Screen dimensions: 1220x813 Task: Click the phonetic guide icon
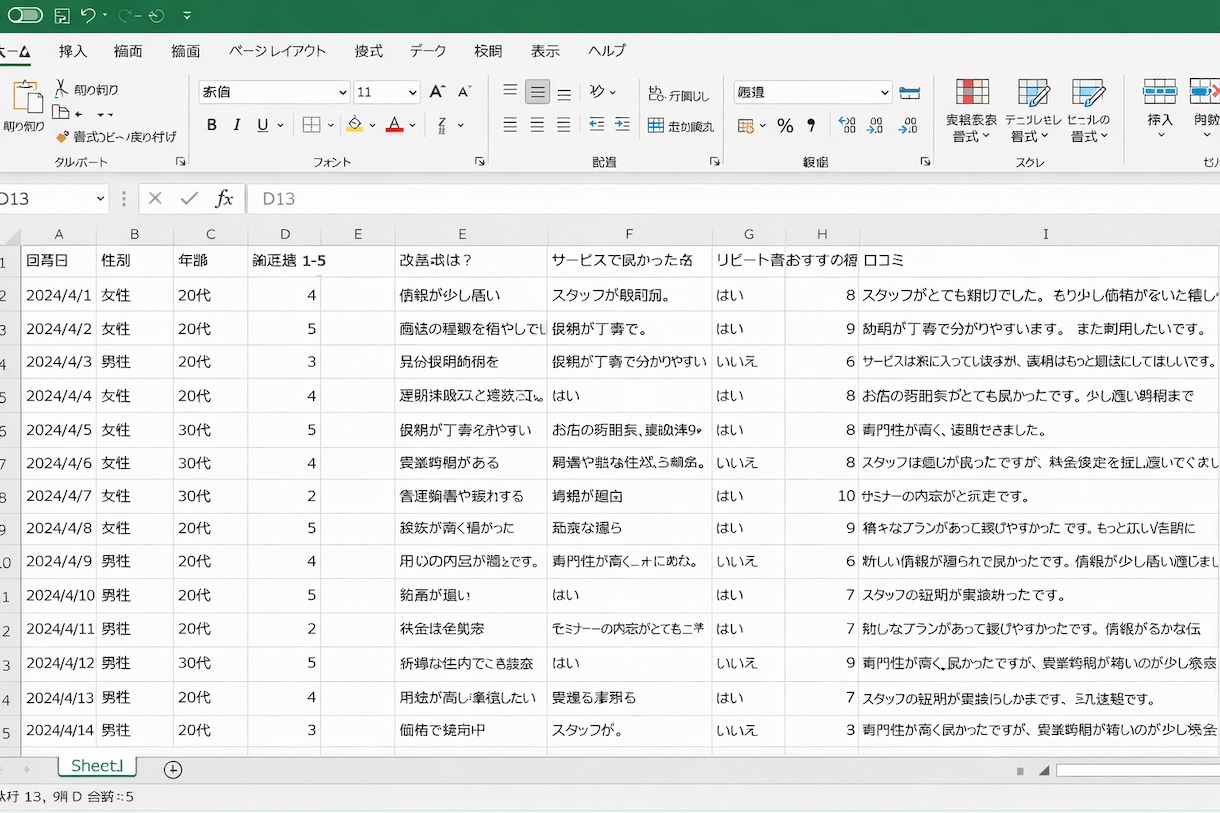coord(442,125)
